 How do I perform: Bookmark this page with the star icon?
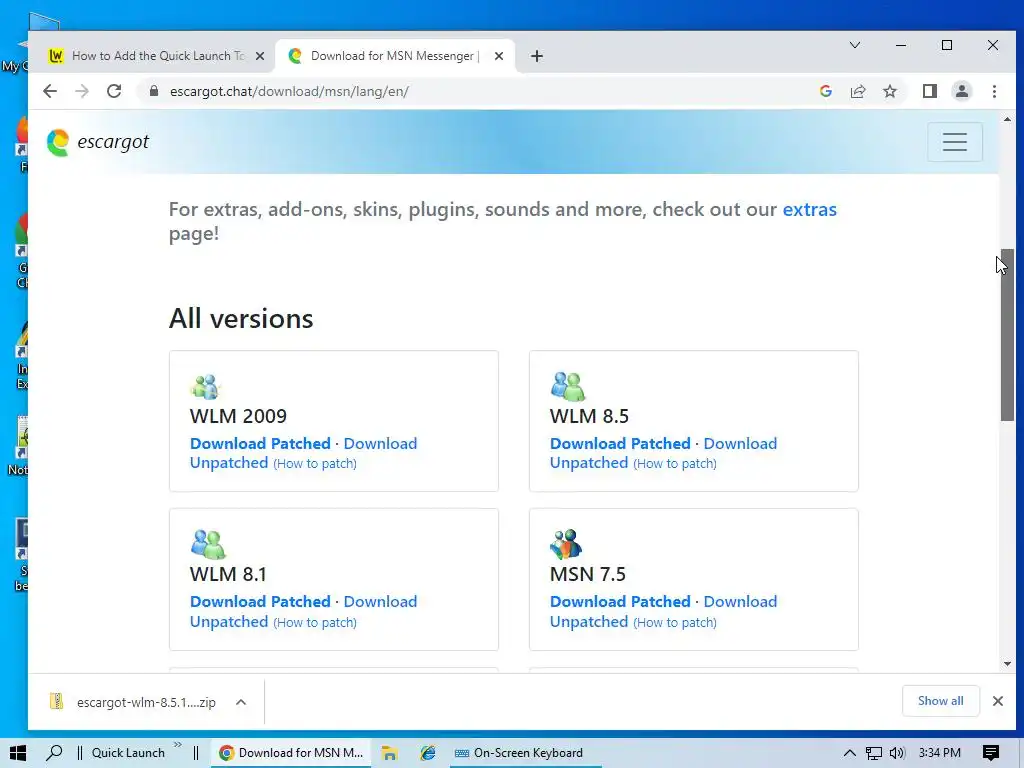(889, 91)
